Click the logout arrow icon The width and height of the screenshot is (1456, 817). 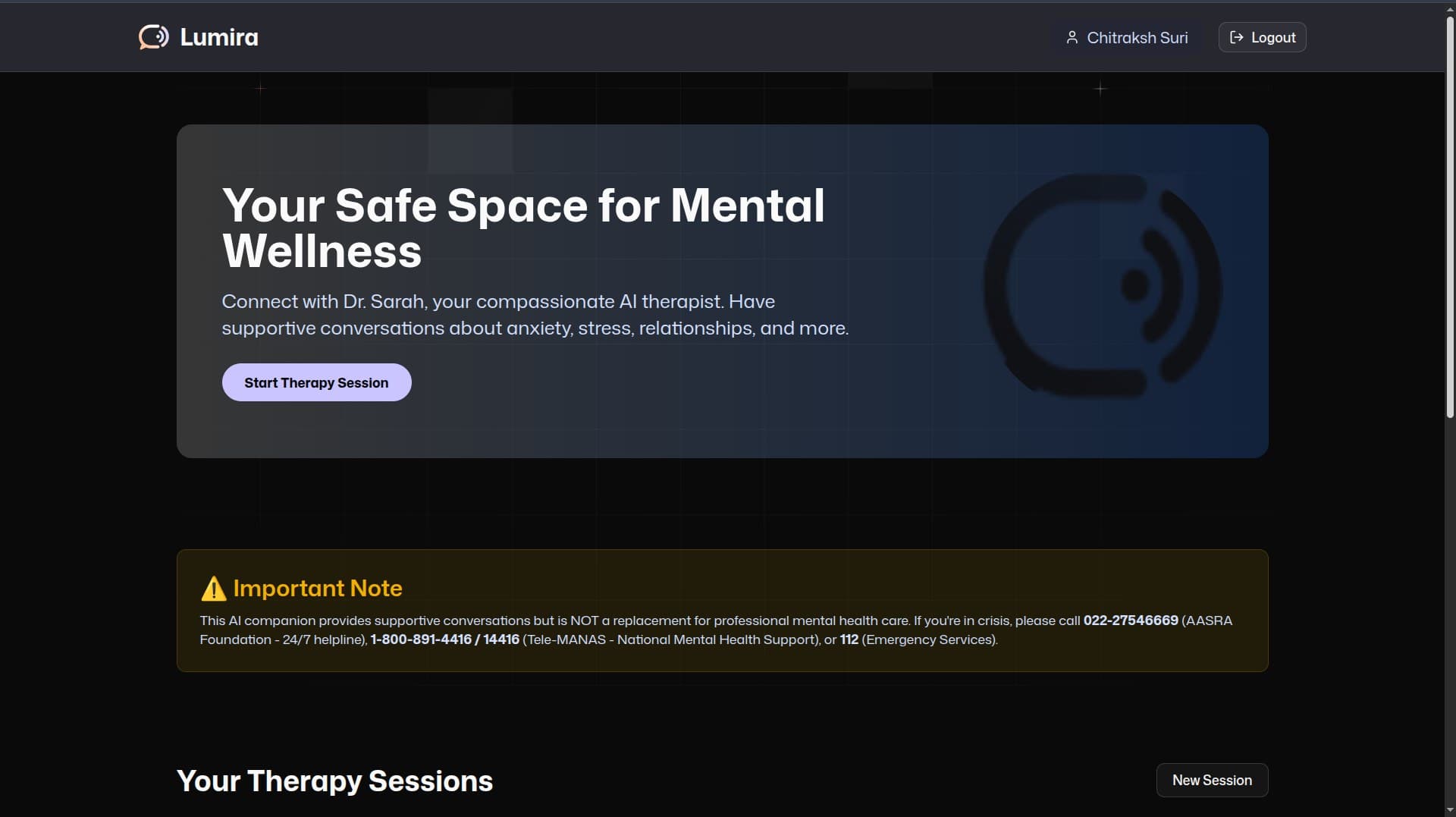coord(1236,37)
